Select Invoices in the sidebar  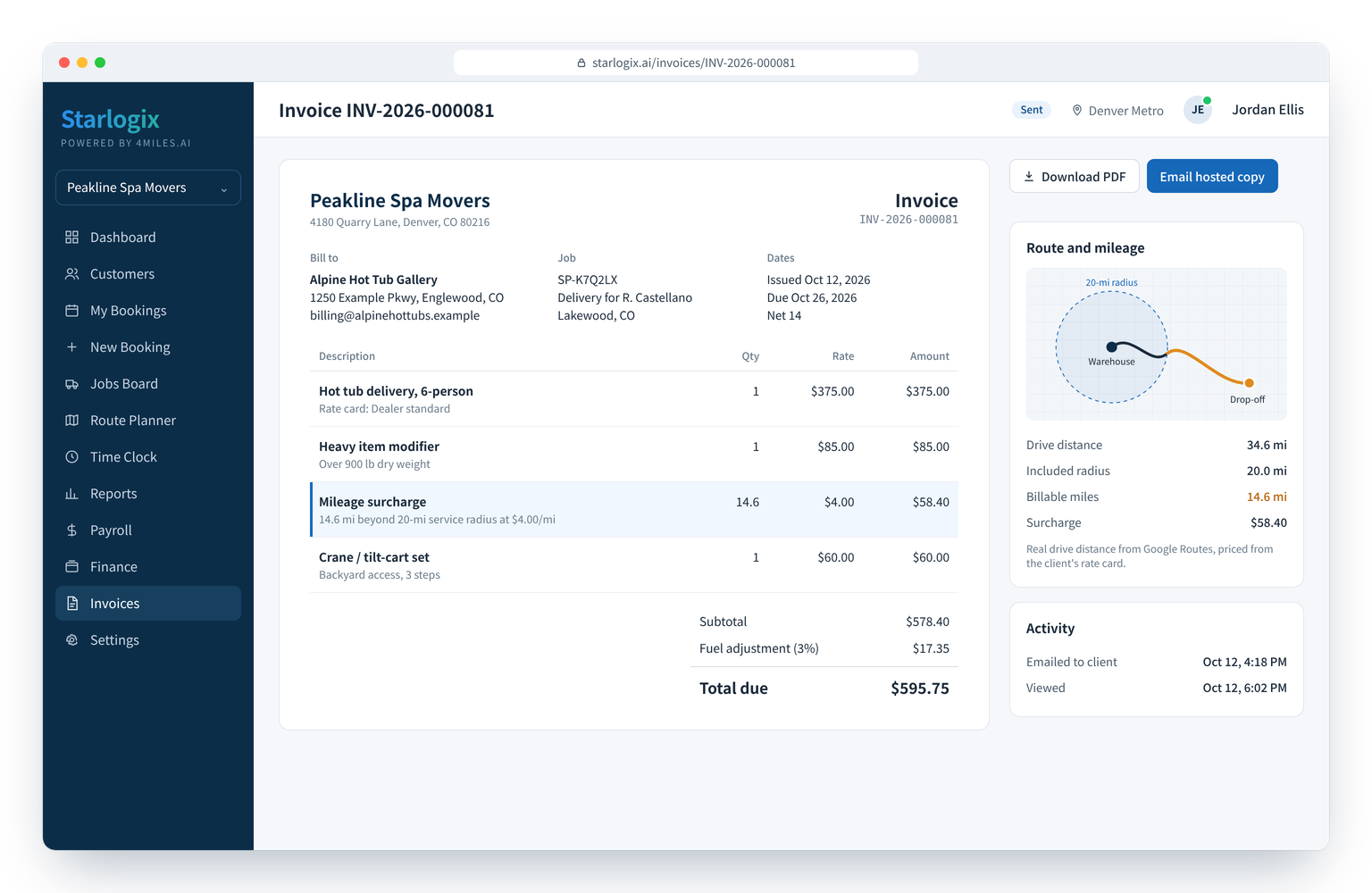[148, 604]
